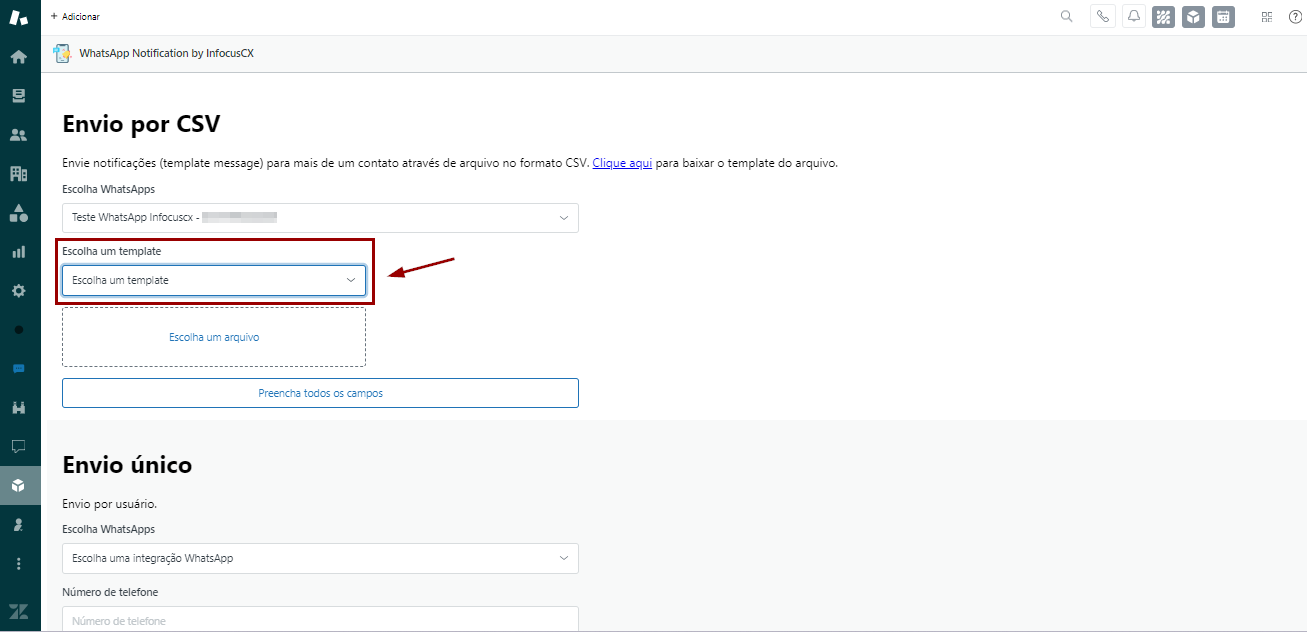Expand the three-dots more menu in sidebar
Screen dimensions: 1307x632
pos(18,564)
